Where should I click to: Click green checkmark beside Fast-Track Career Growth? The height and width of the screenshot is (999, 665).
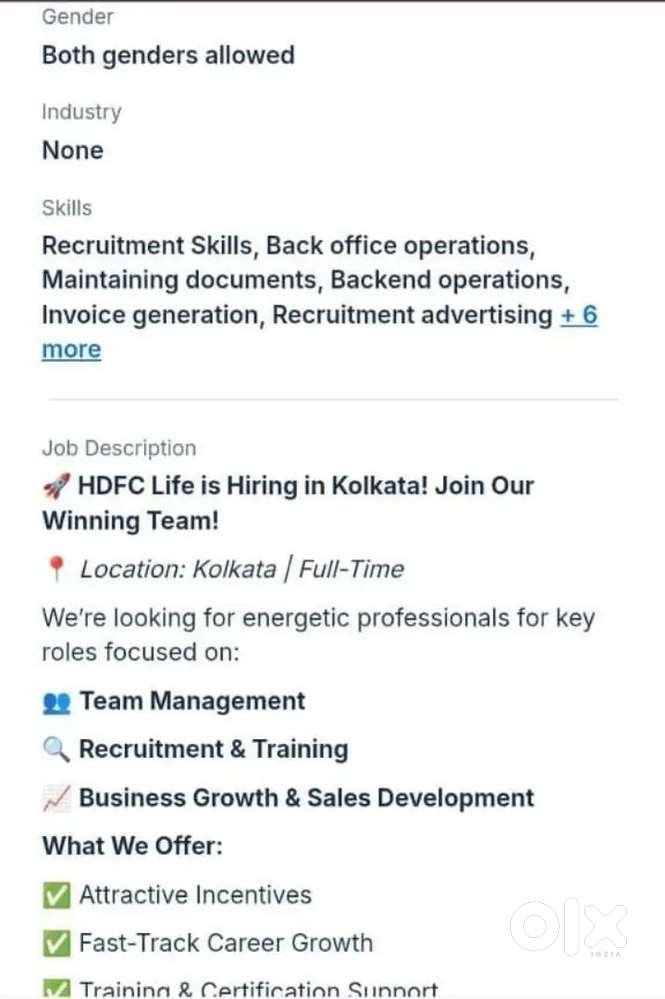point(56,943)
